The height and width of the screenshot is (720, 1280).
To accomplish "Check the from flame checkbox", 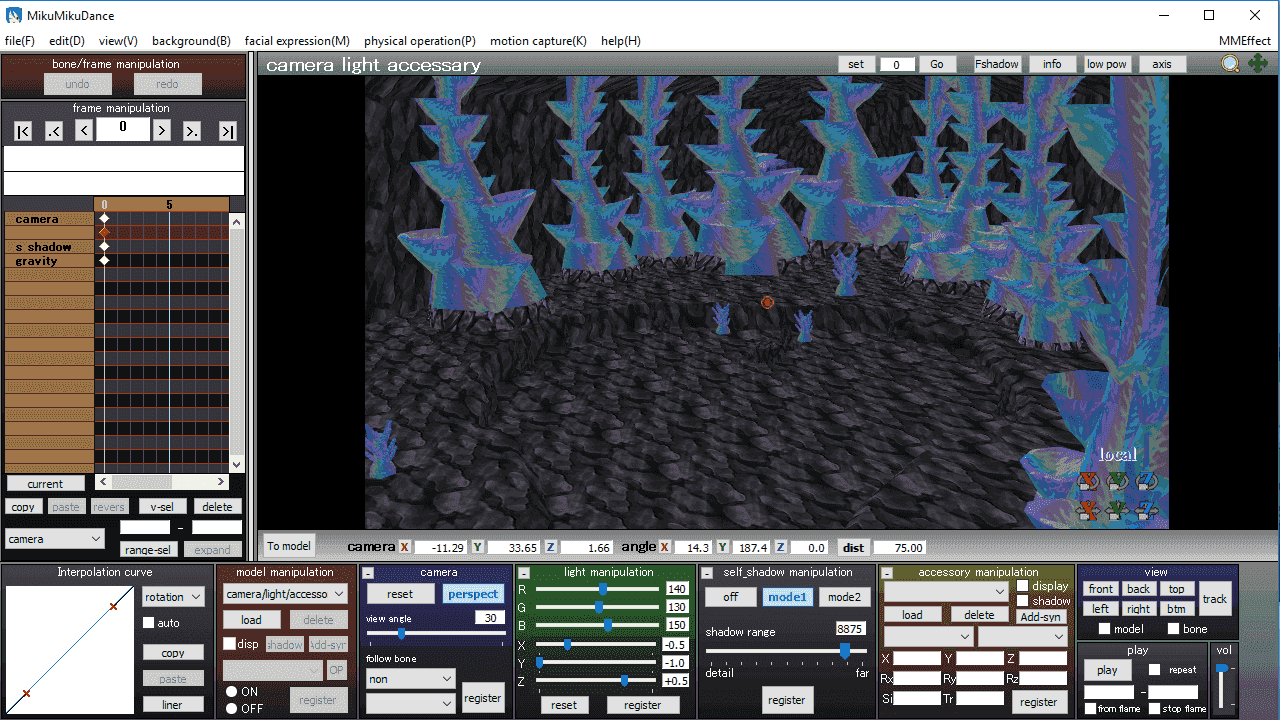I will pos(1091,709).
